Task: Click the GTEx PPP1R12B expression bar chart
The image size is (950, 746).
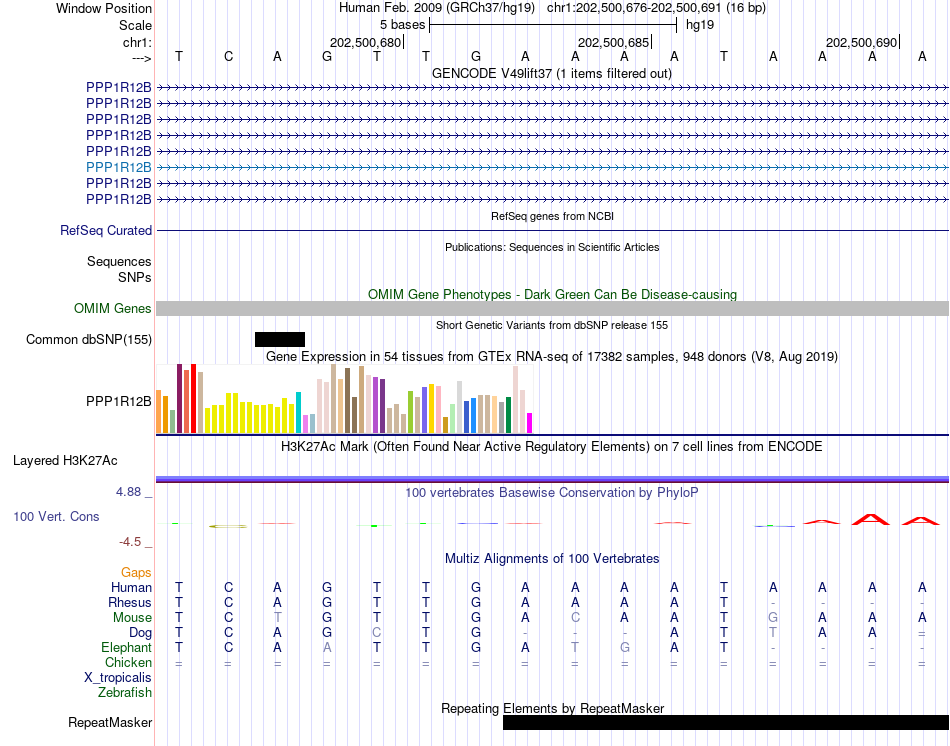Action: pos(344,399)
